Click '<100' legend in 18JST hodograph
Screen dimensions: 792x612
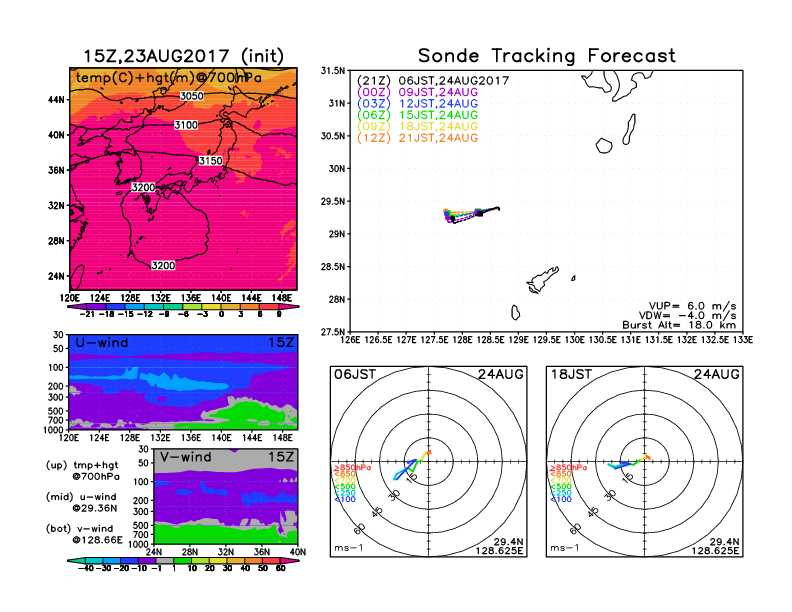561,499
